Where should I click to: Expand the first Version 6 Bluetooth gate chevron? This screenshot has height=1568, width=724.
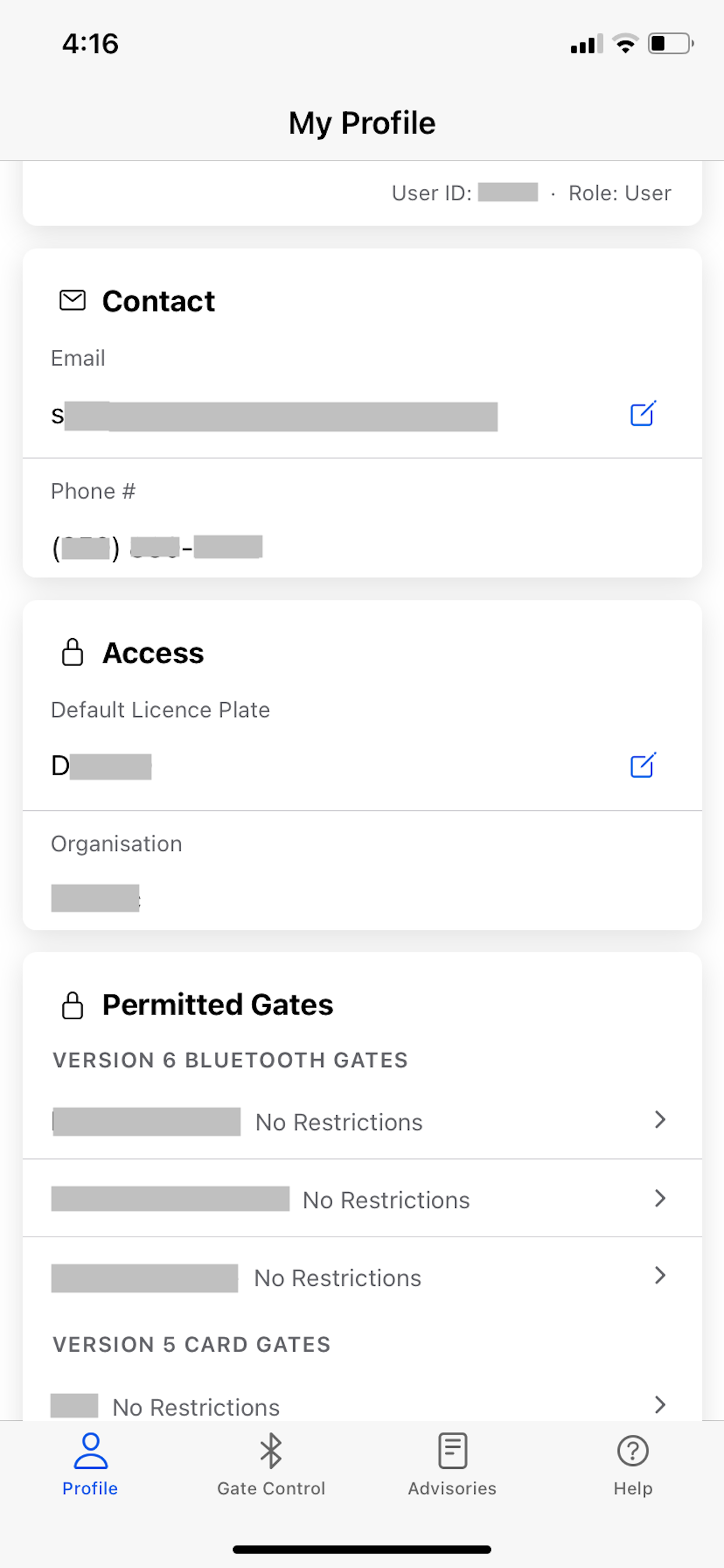[x=660, y=1119]
